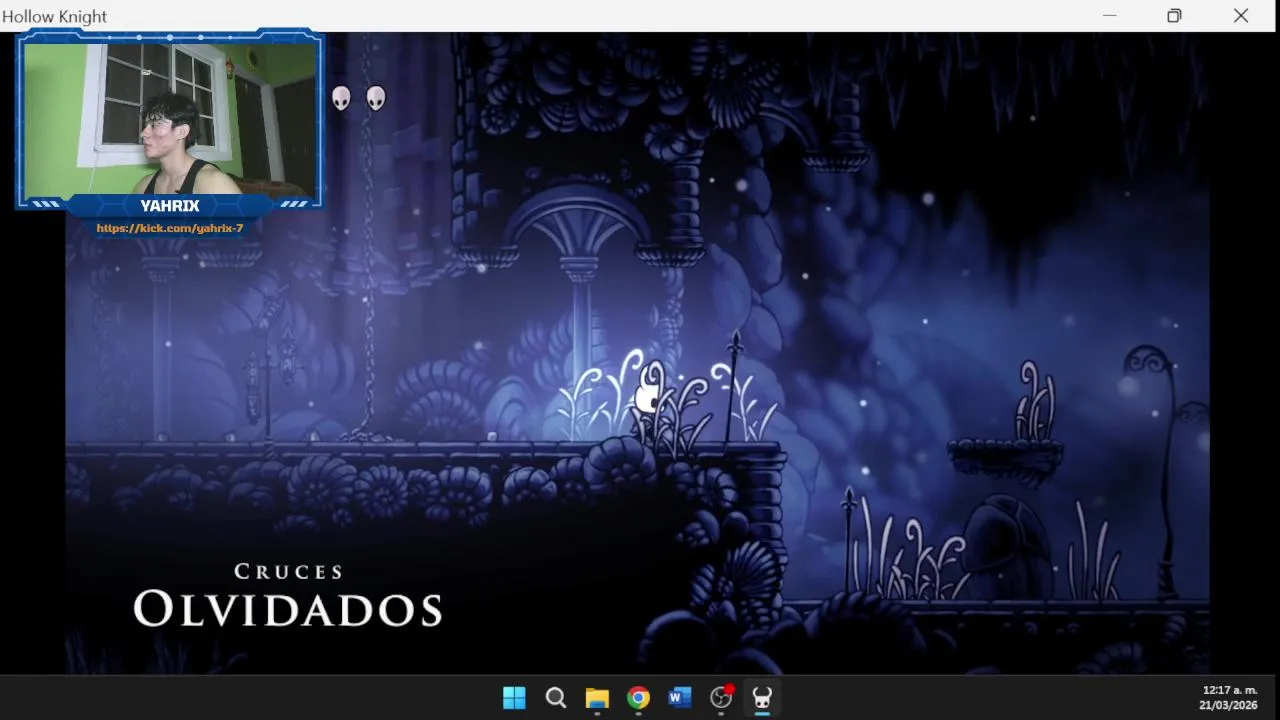This screenshot has width=1280, height=720.
Task: Click the second health mask icon
Action: (376, 98)
